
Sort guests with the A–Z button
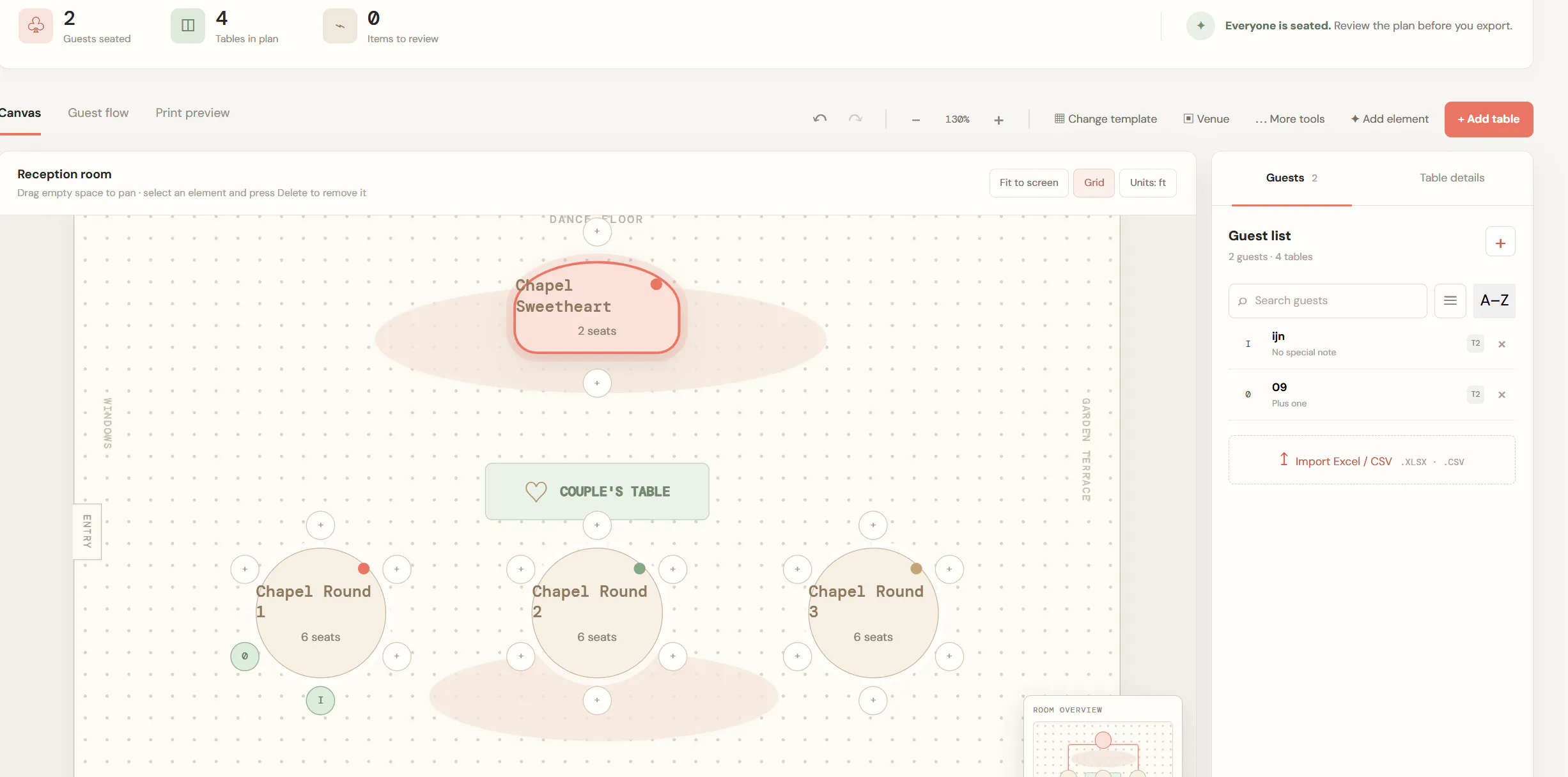1494,300
